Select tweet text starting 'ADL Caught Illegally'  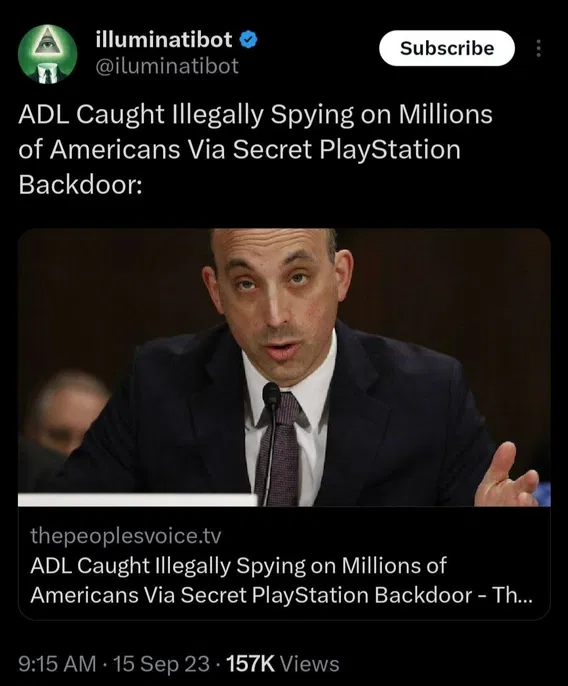[x=256, y=149]
